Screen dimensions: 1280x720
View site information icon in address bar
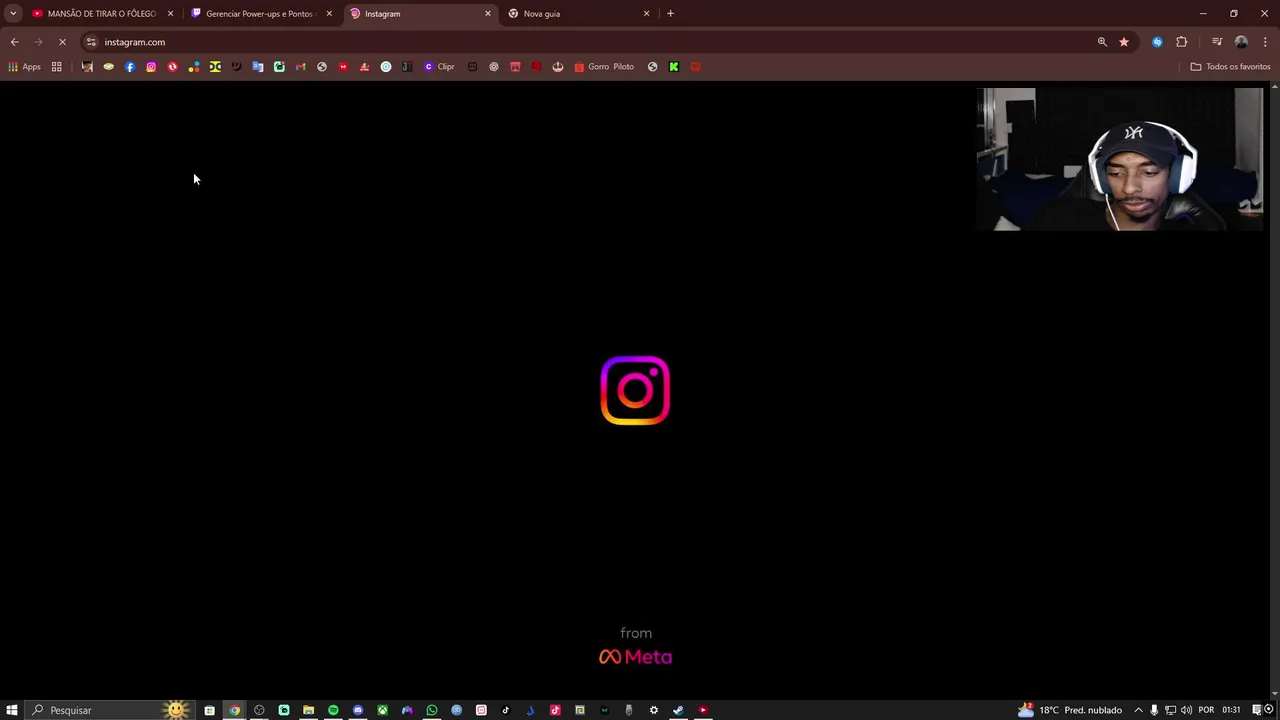pyautogui.click(x=91, y=42)
